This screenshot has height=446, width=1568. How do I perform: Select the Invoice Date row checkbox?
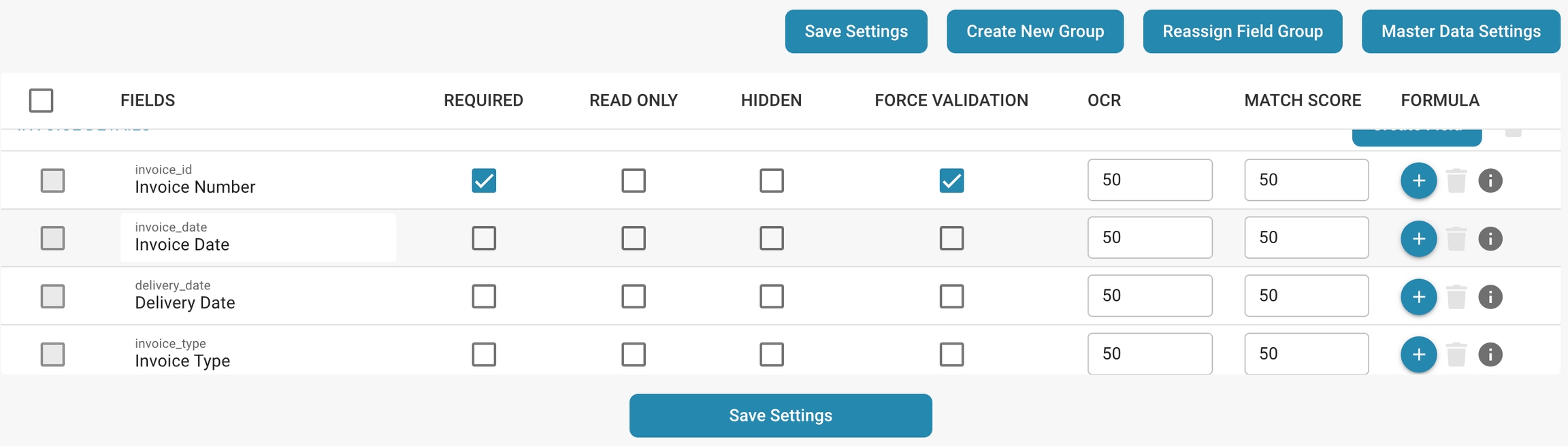click(x=52, y=238)
